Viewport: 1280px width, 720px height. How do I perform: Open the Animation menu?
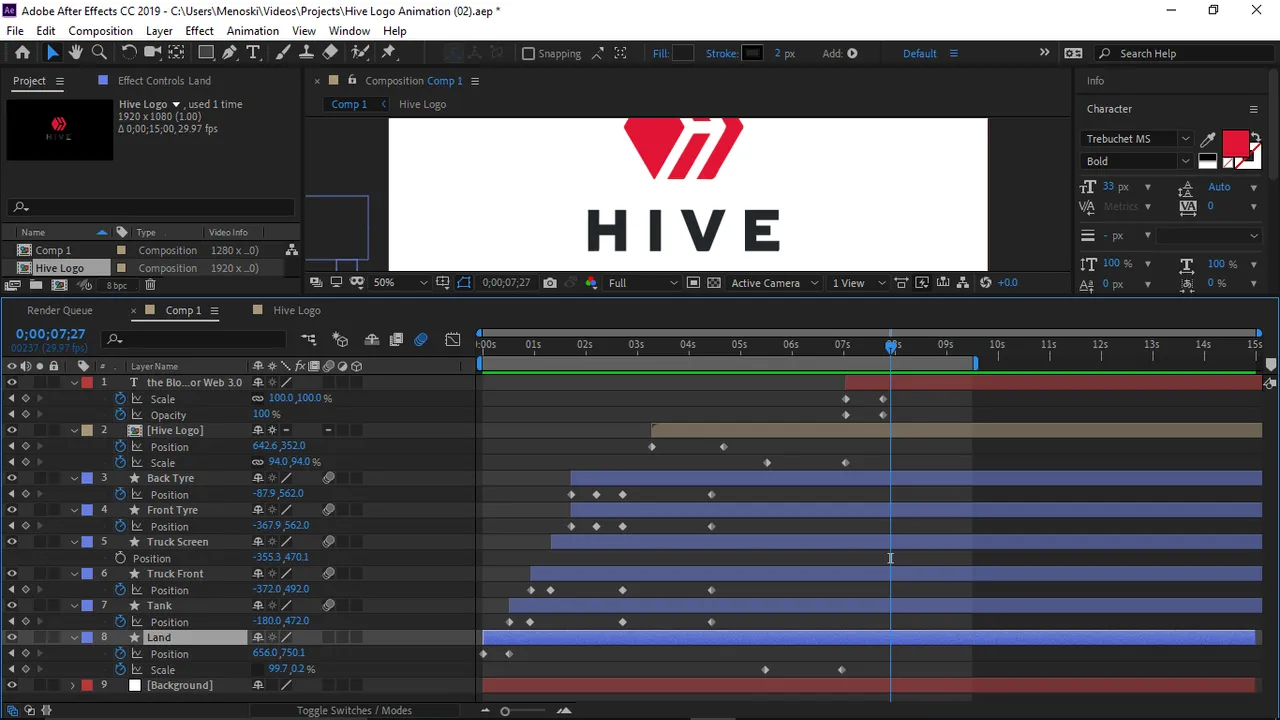(252, 31)
